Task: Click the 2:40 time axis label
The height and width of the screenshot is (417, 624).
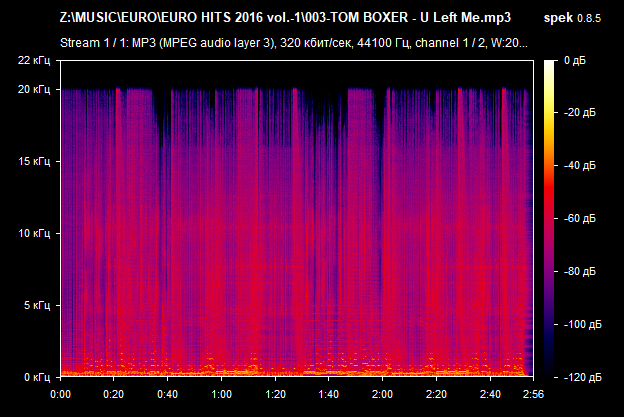Action: 490,394
